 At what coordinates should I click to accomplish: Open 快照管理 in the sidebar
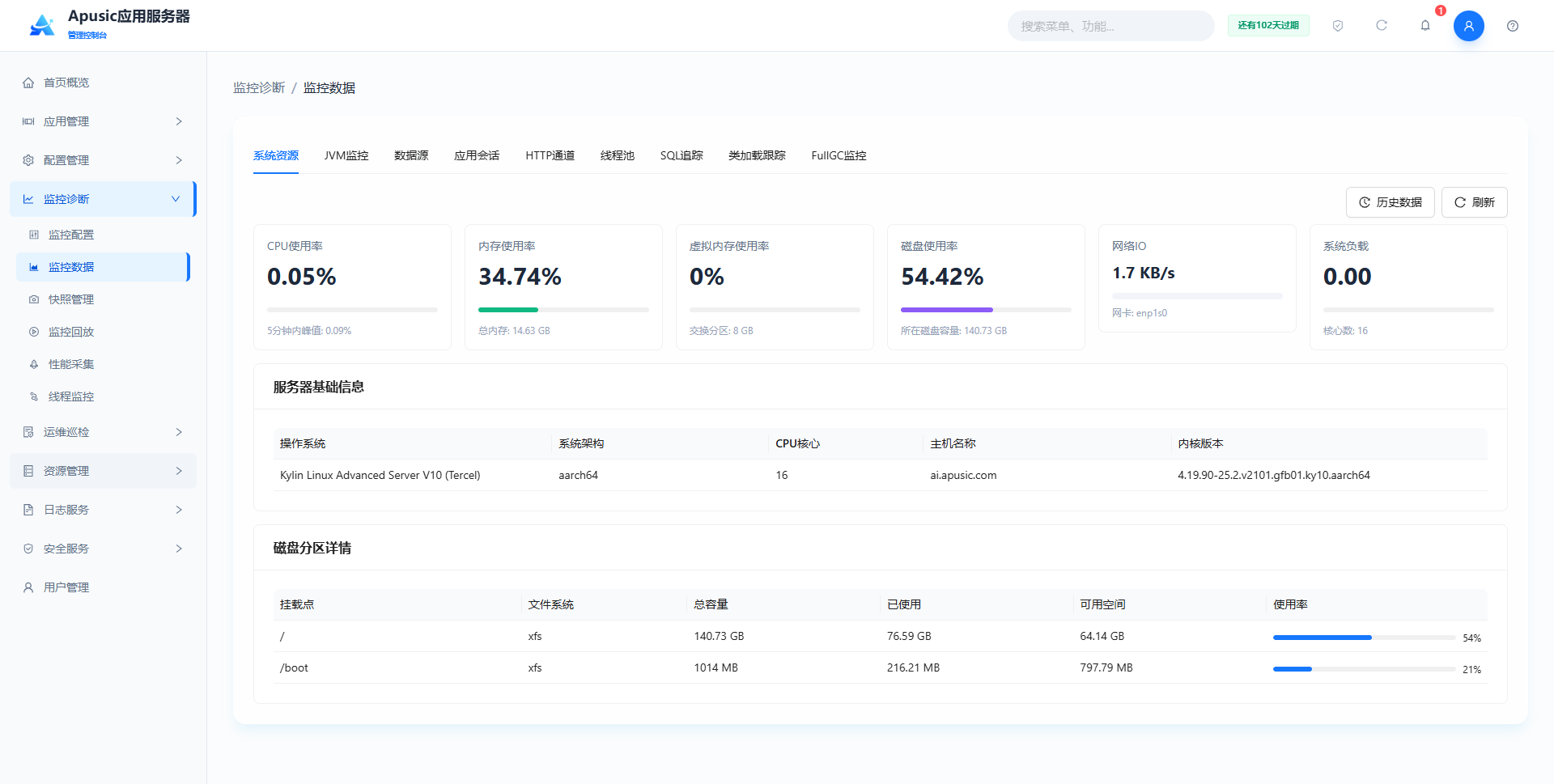click(x=103, y=299)
